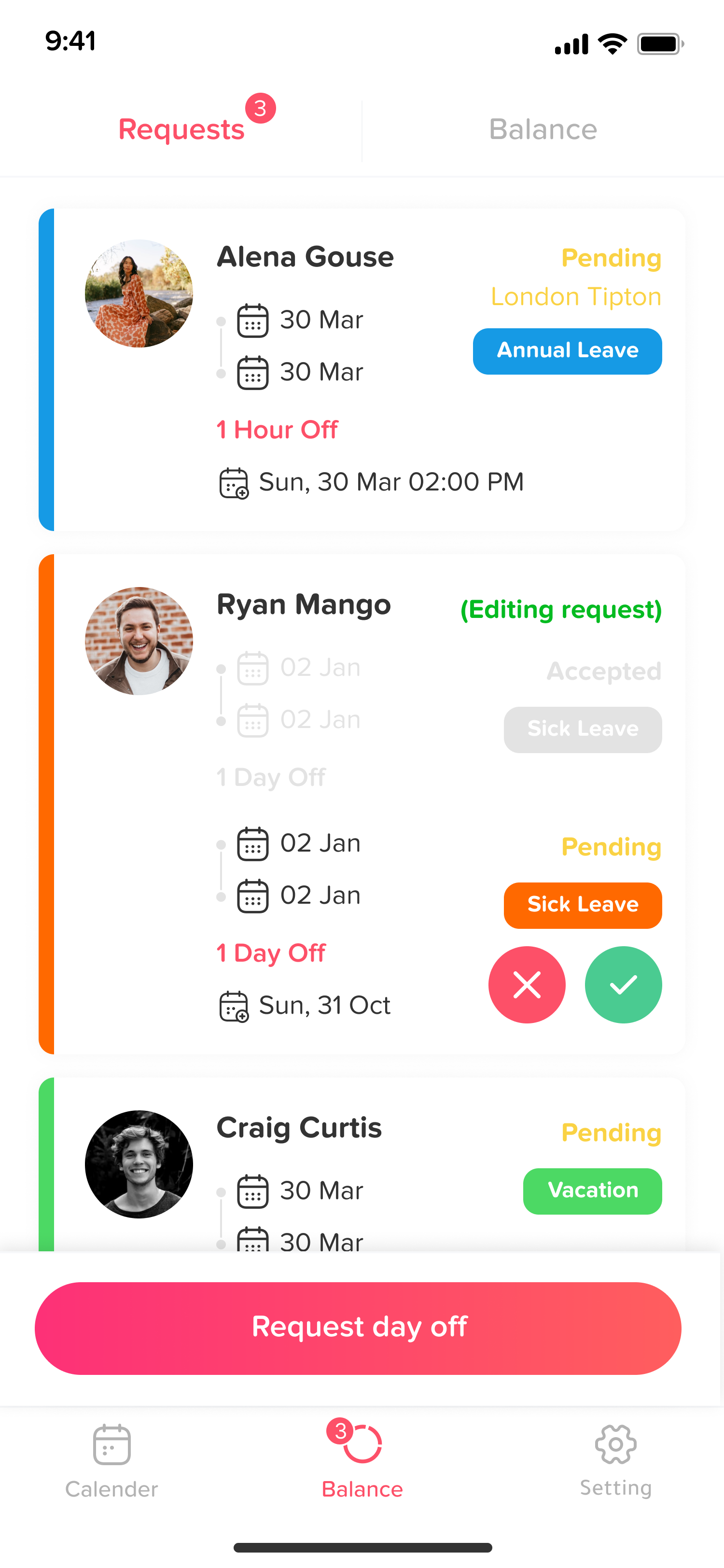Open Ryan Mango's profile photo
Image resolution: width=724 pixels, height=1568 pixels.
[139, 640]
